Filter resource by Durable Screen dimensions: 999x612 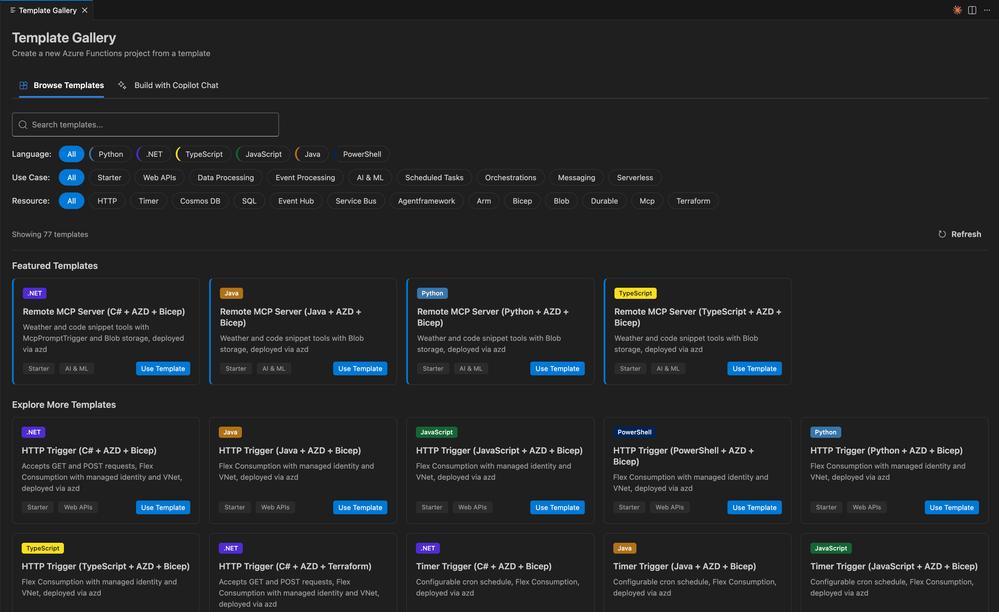click(604, 201)
